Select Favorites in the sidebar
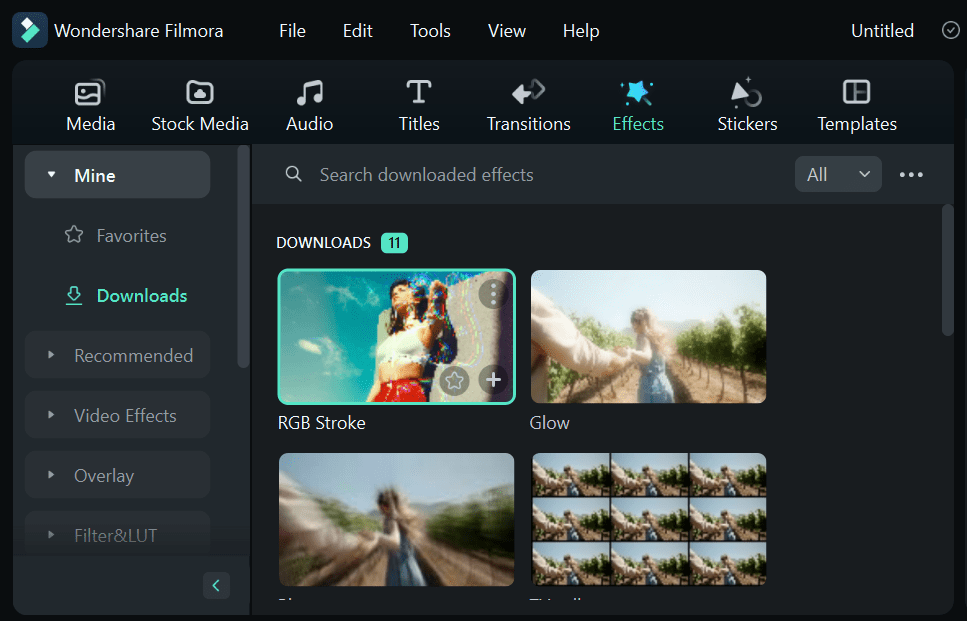This screenshot has height=621, width=967. [117, 235]
